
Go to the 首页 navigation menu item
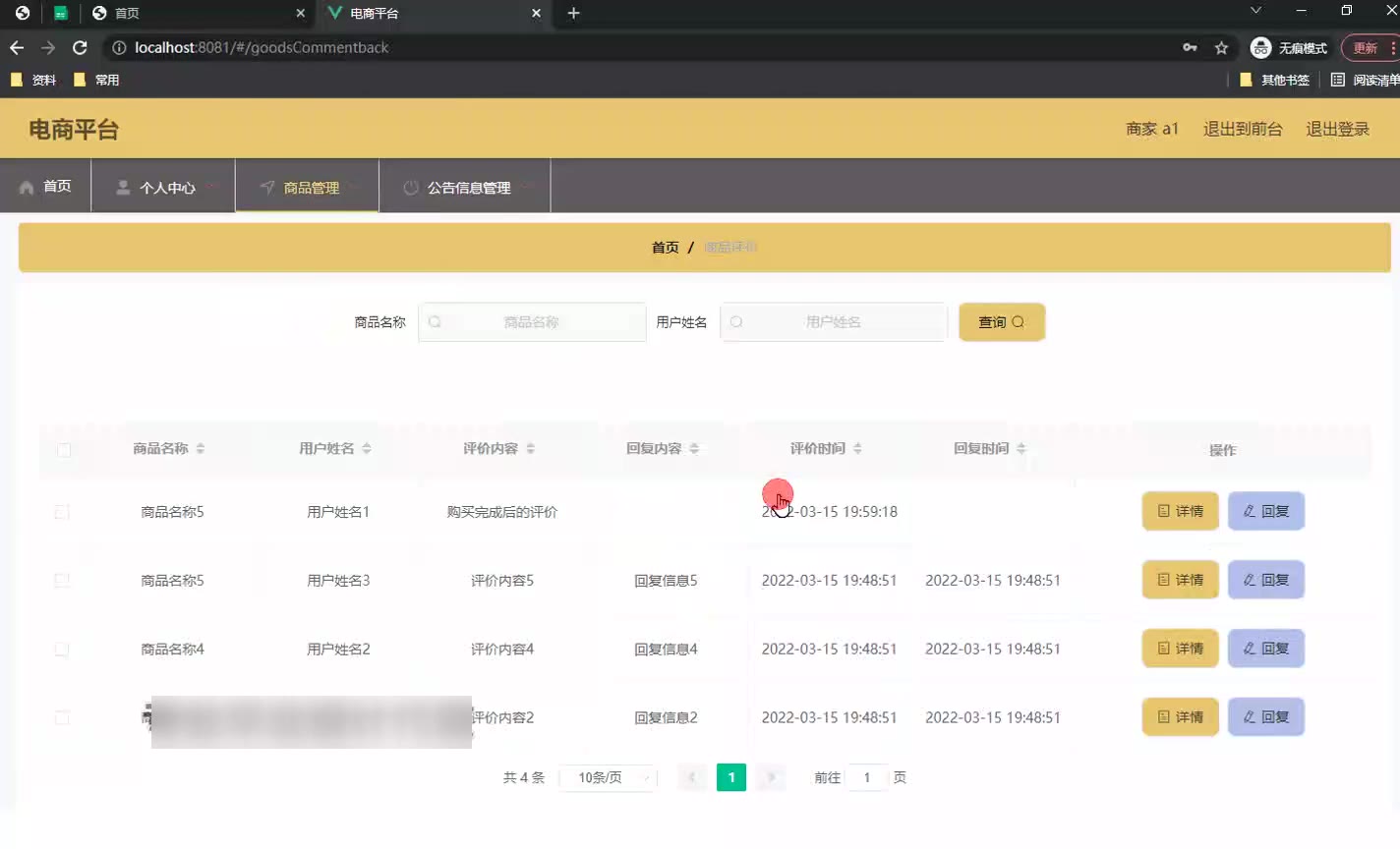tap(46, 187)
